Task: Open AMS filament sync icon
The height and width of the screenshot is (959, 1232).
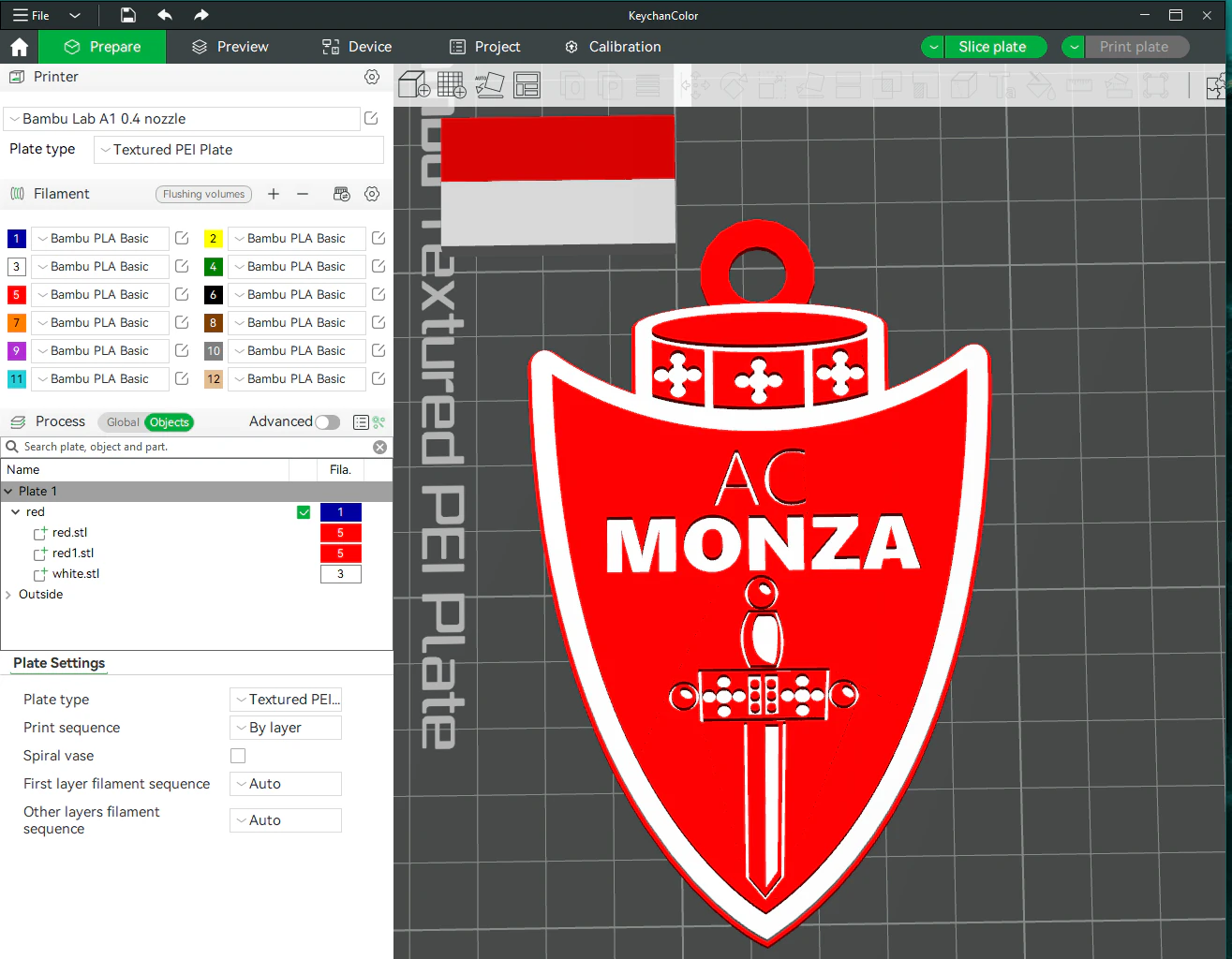Action: pyautogui.click(x=342, y=194)
